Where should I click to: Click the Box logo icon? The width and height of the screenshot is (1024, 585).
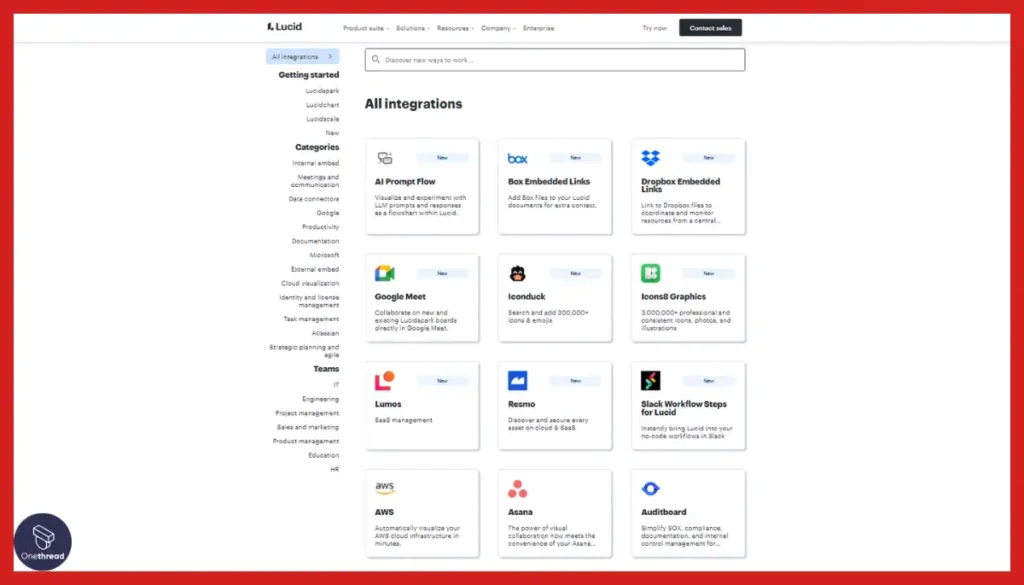click(x=517, y=159)
